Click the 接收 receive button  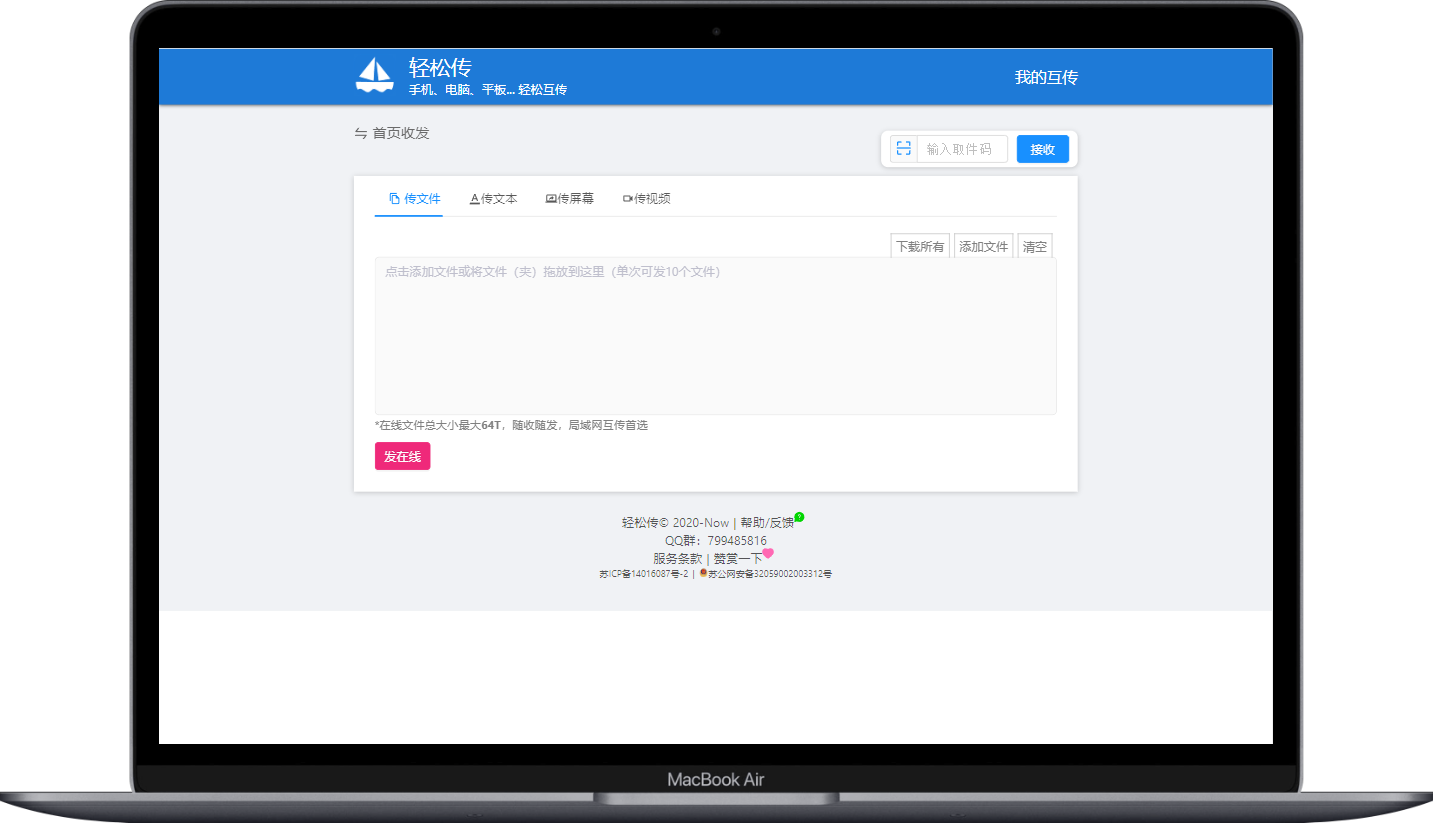[1043, 149]
